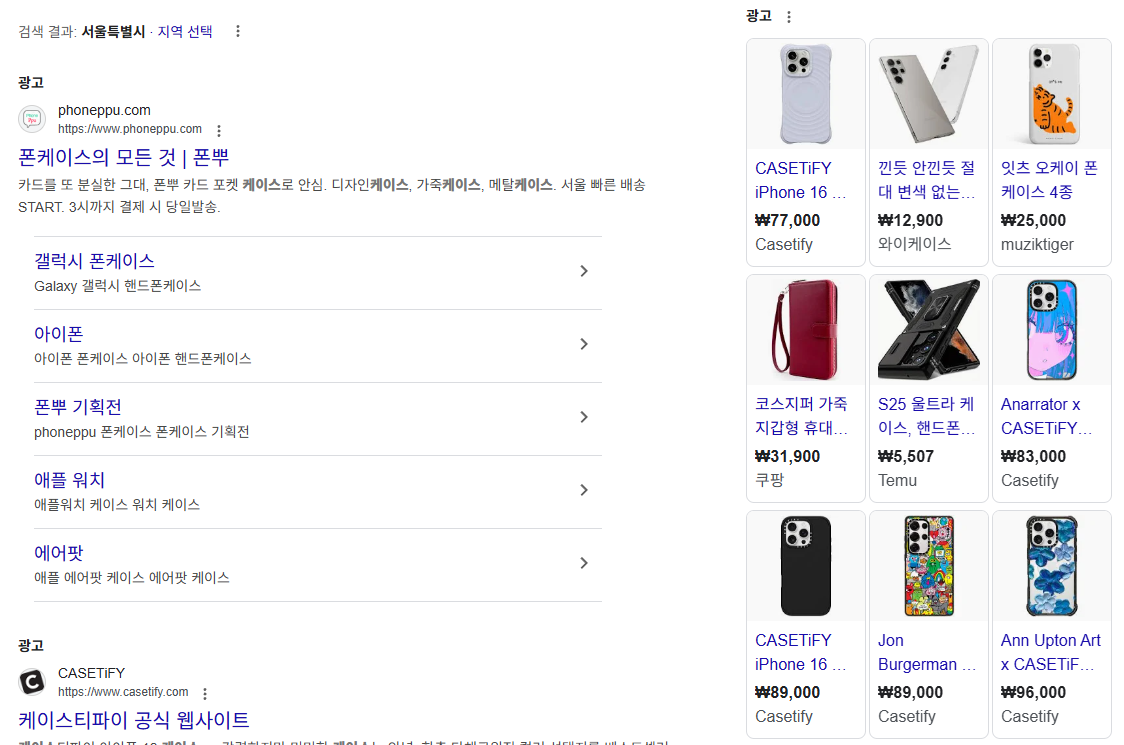Click the 애플워치 케이스 워치 케이스 description
This screenshot has width=1124, height=745.
pyautogui.click(x=117, y=505)
